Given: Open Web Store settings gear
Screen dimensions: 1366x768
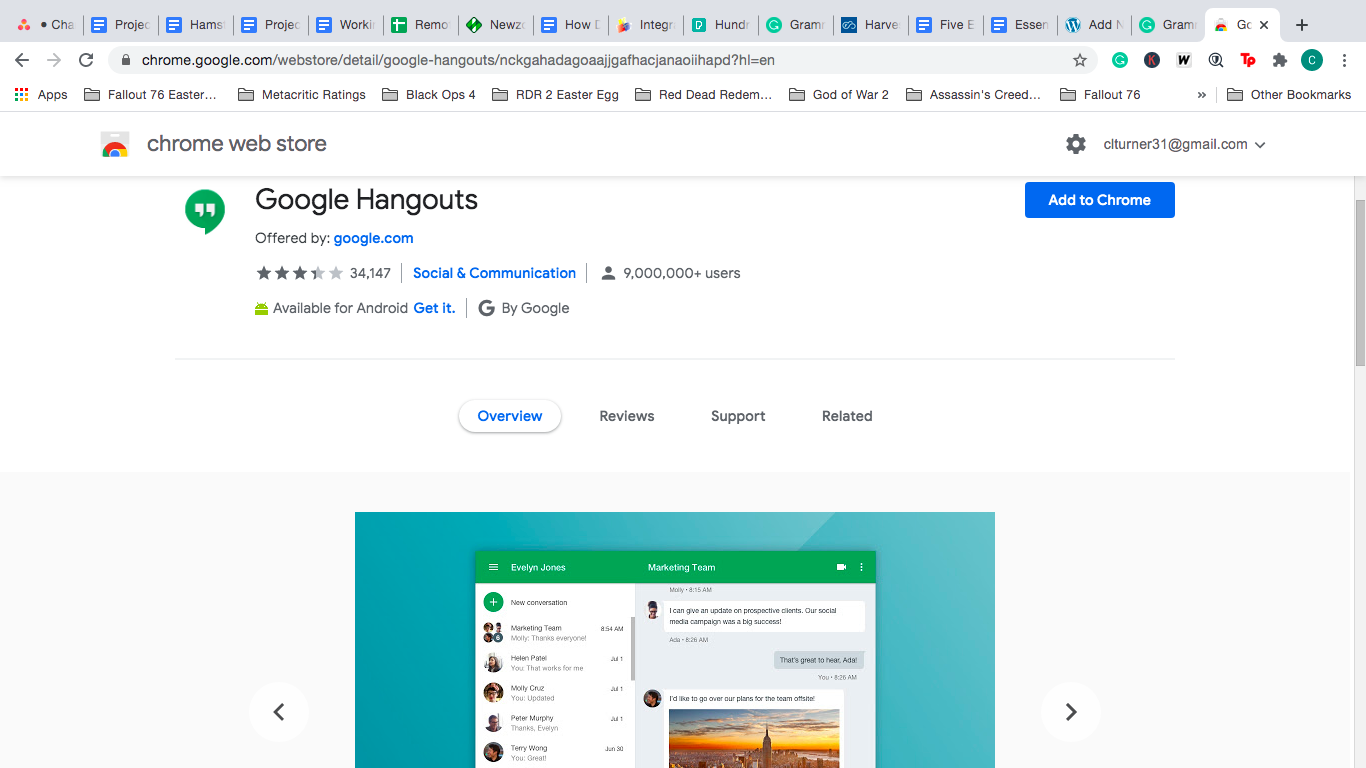Looking at the screenshot, I should [1076, 144].
